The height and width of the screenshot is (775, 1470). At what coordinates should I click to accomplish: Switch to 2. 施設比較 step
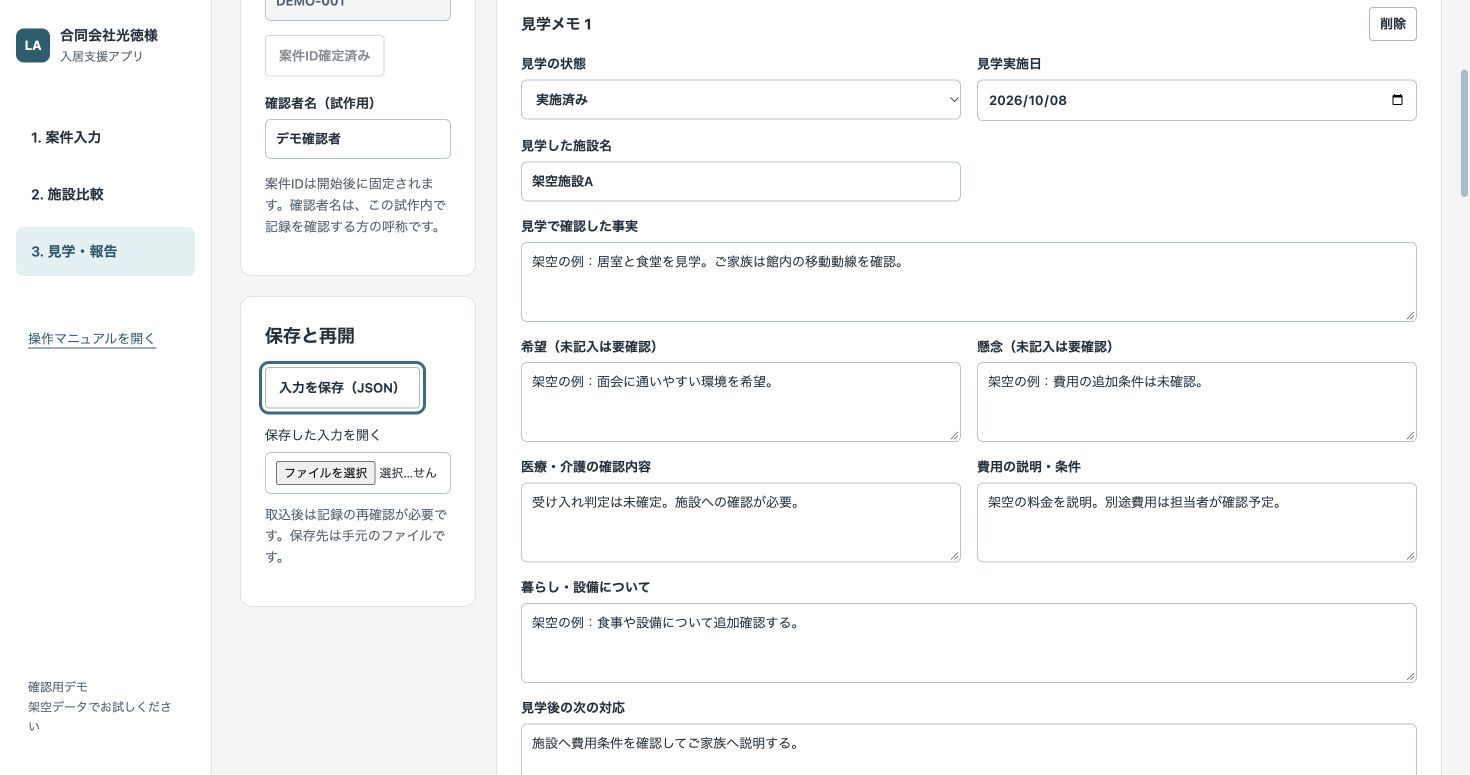coord(105,194)
